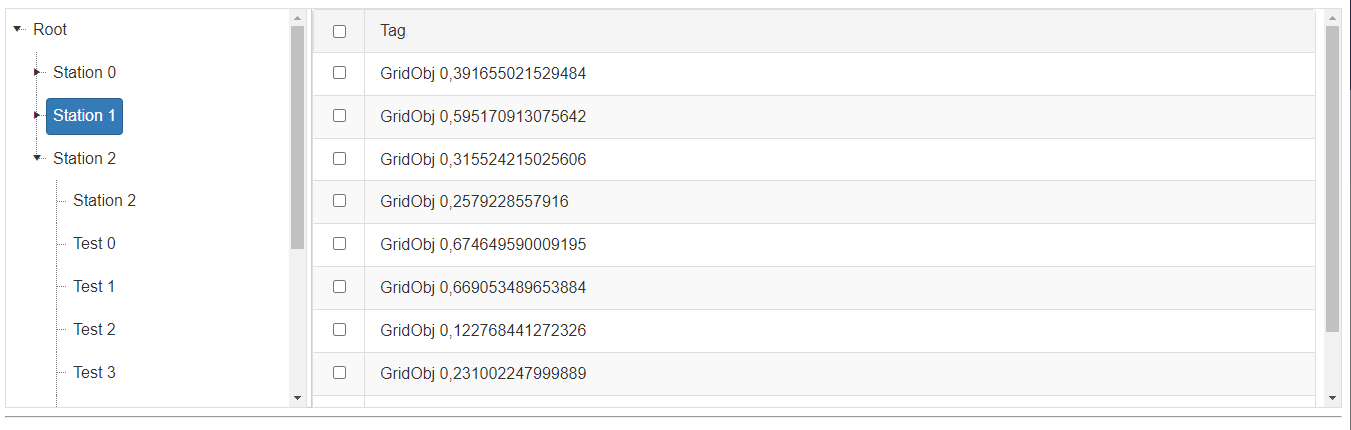The image size is (1351, 430).
Task: Click the grid's scroll up arrow
Action: click(x=1332, y=18)
